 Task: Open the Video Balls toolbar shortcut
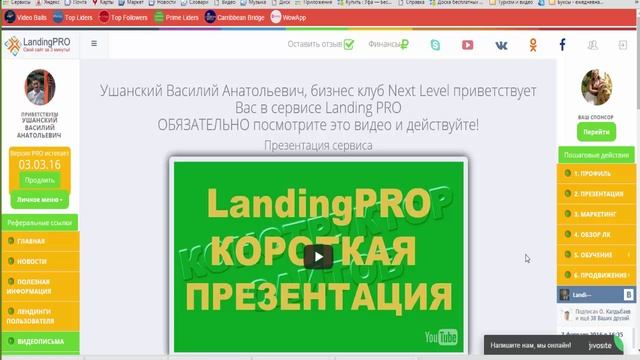point(25,18)
